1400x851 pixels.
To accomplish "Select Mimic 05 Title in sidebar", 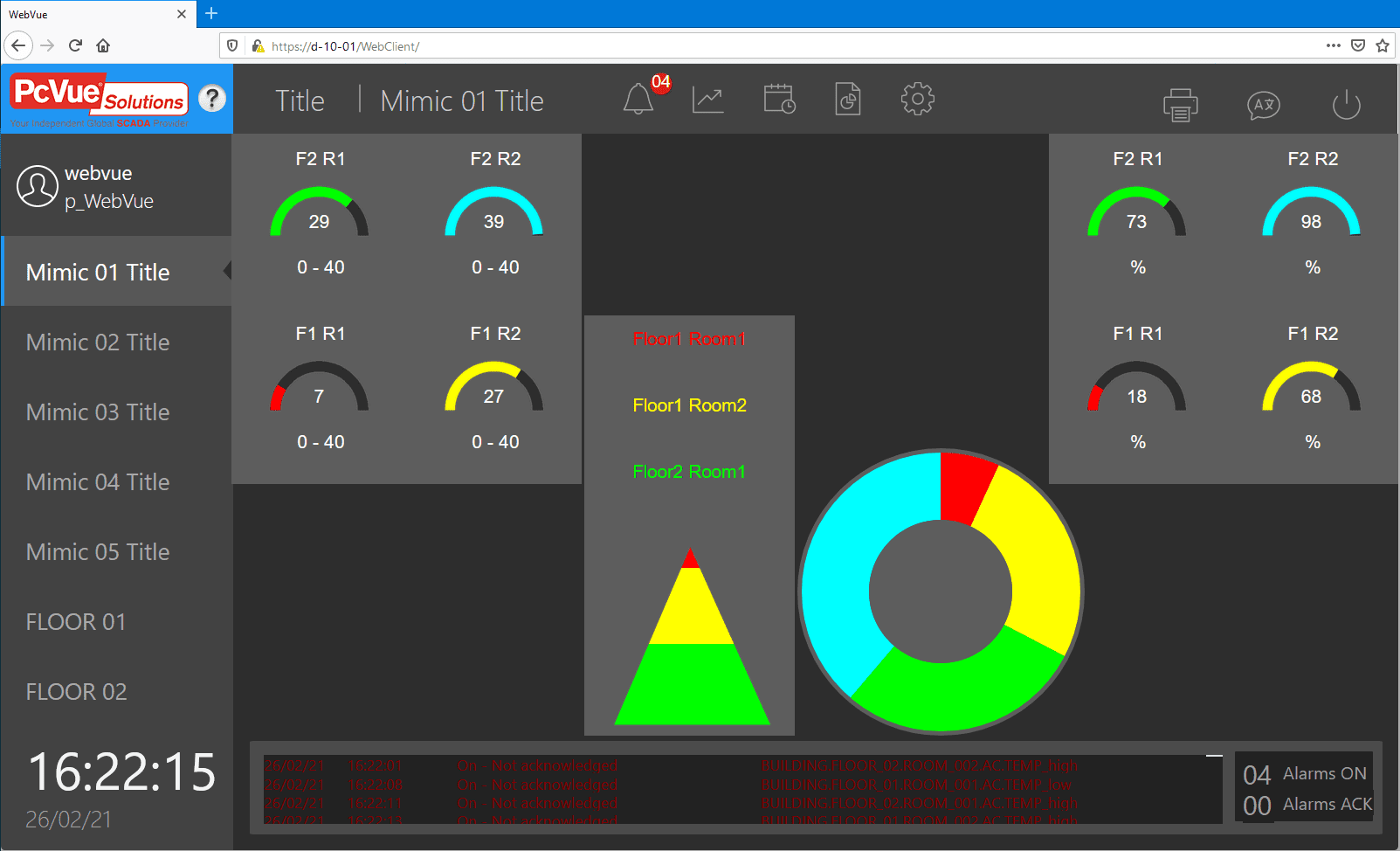I will click(x=117, y=551).
